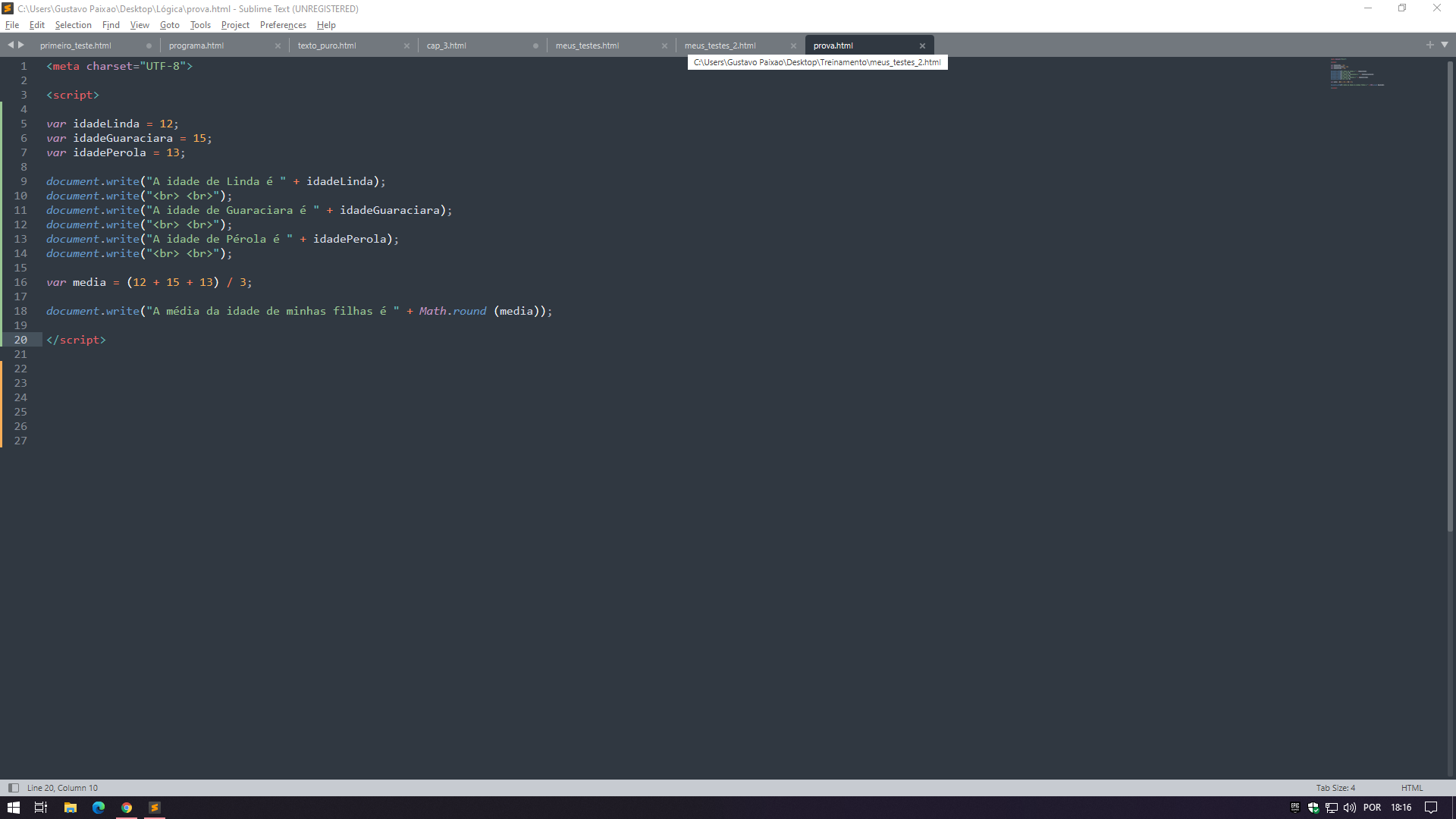
Task: Click line number 16 in the gutter
Action: pyautogui.click(x=20, y=282)
